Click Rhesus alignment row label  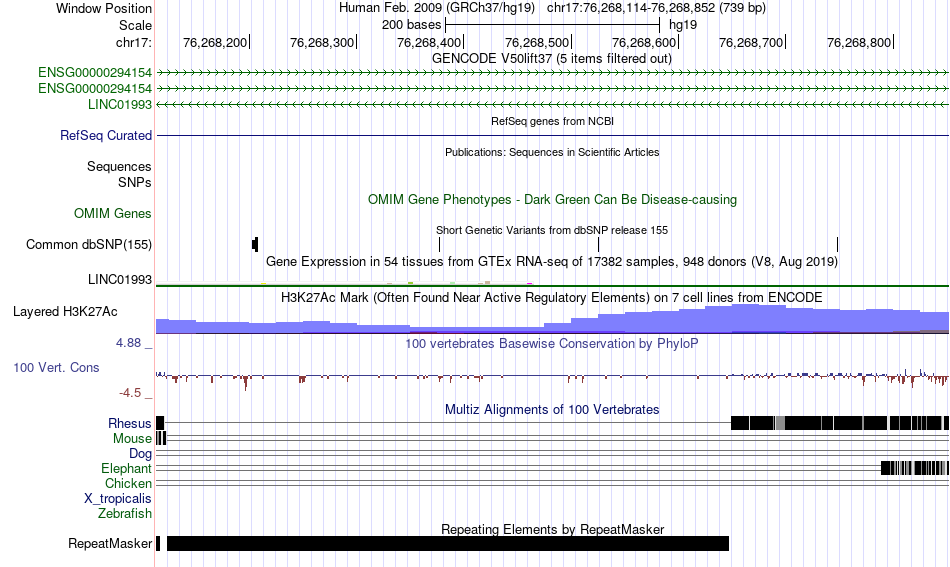click(130, 423)
